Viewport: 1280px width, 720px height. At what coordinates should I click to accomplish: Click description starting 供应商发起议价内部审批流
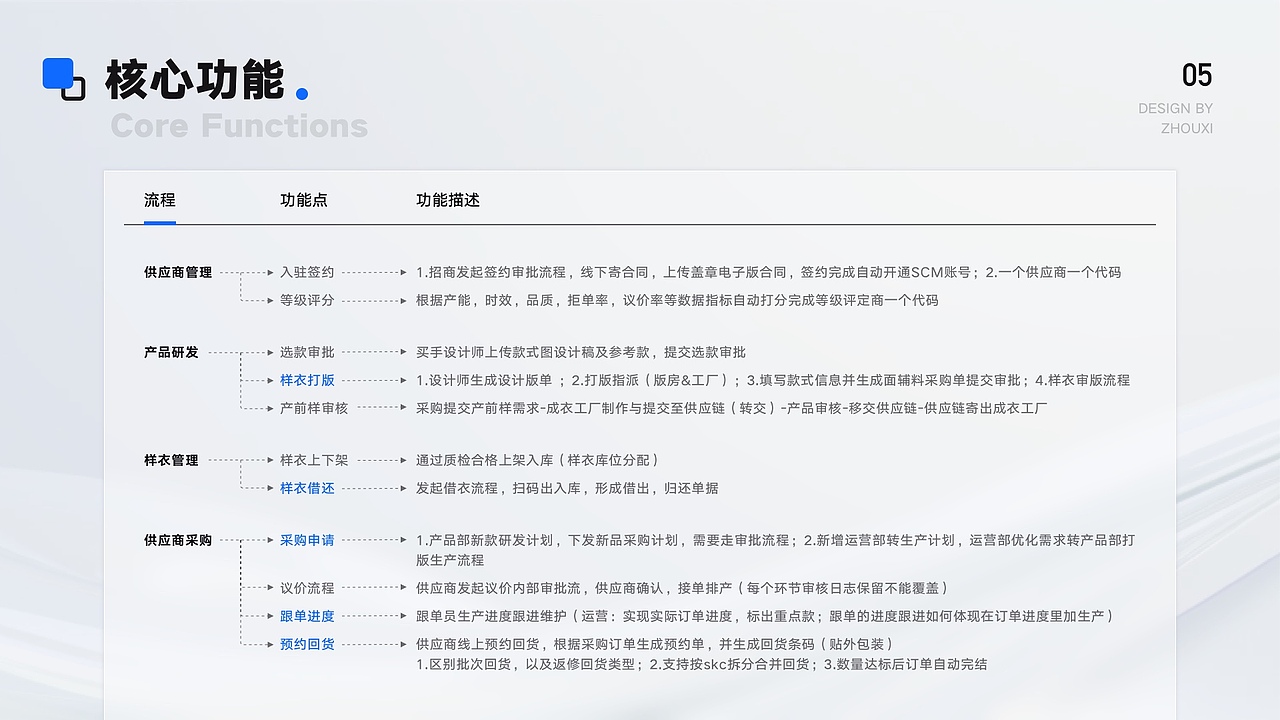682,588
